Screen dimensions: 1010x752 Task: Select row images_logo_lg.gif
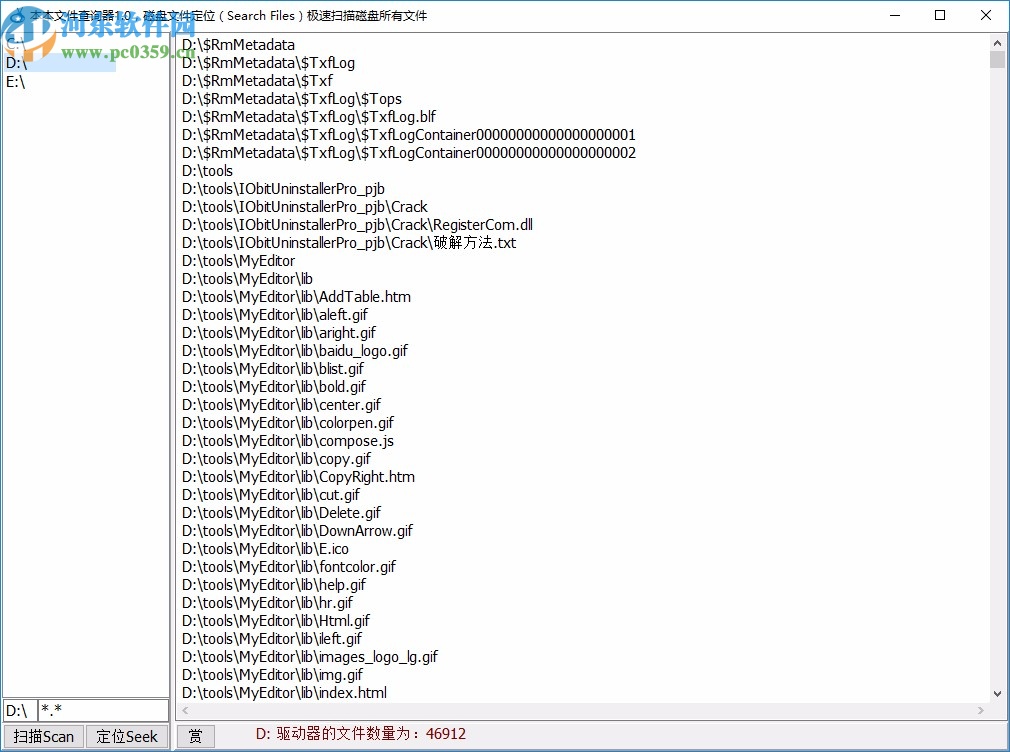click(x=310, y=658)
